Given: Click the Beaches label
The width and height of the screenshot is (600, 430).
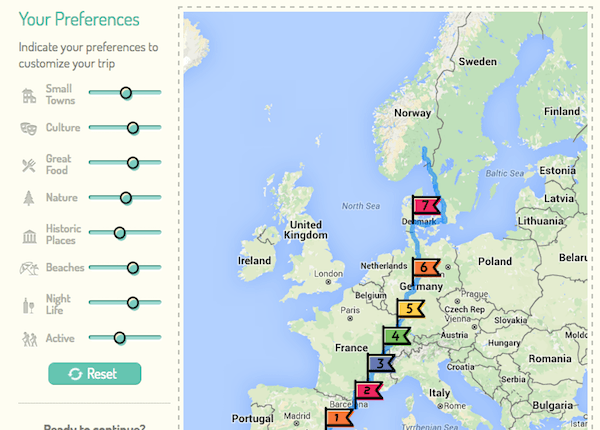Looking at the screenshot, I should (65, 267).
